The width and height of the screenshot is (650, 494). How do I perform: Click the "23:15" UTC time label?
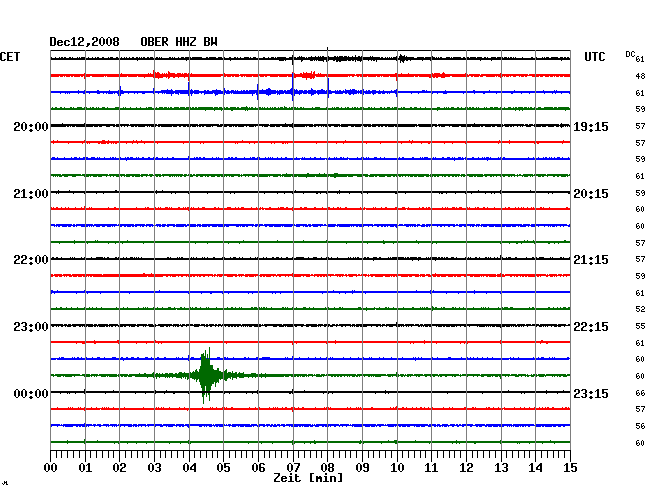(x=591, y=393)
